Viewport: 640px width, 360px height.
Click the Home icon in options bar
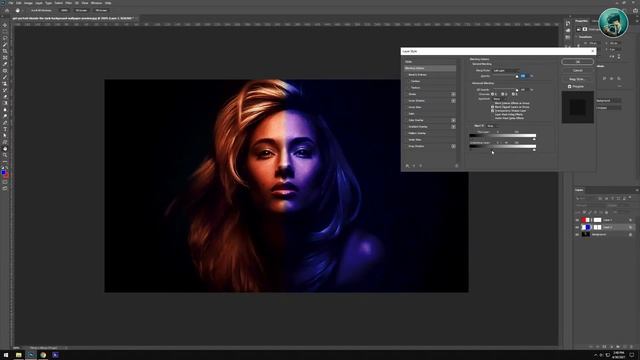7,11
